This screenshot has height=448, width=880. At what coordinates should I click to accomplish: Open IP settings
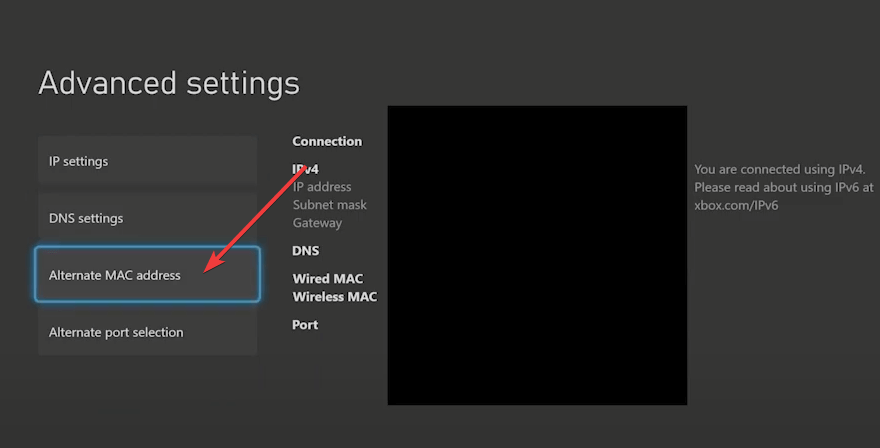[148, 161]
